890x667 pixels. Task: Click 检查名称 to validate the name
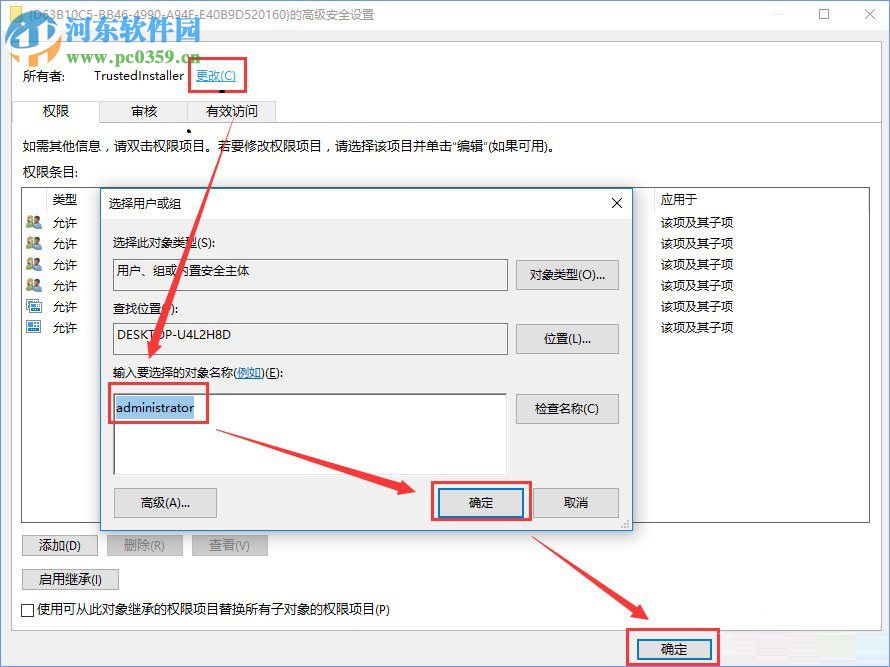click(x=567, y=409)
